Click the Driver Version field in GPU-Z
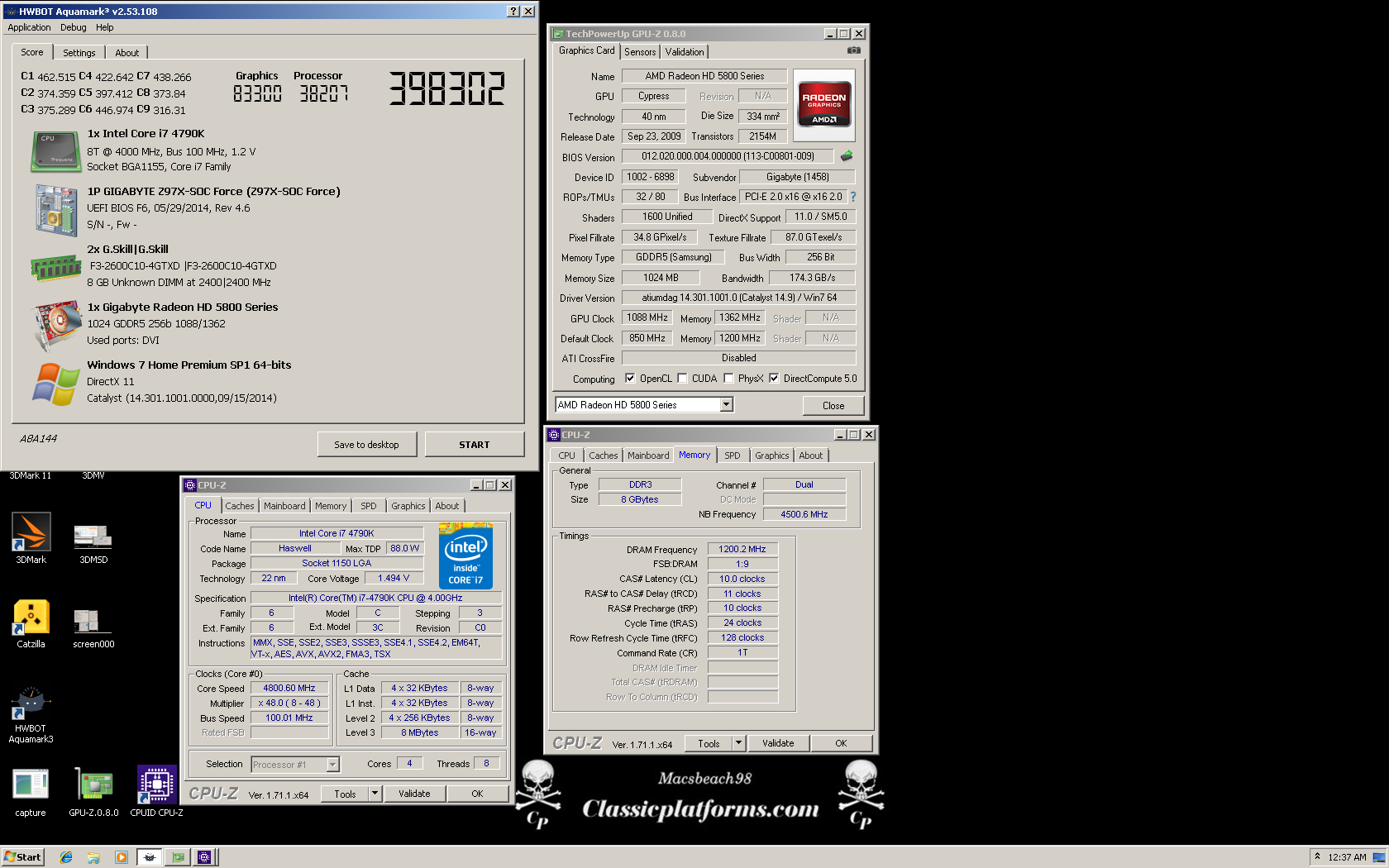 pos(738,298)
